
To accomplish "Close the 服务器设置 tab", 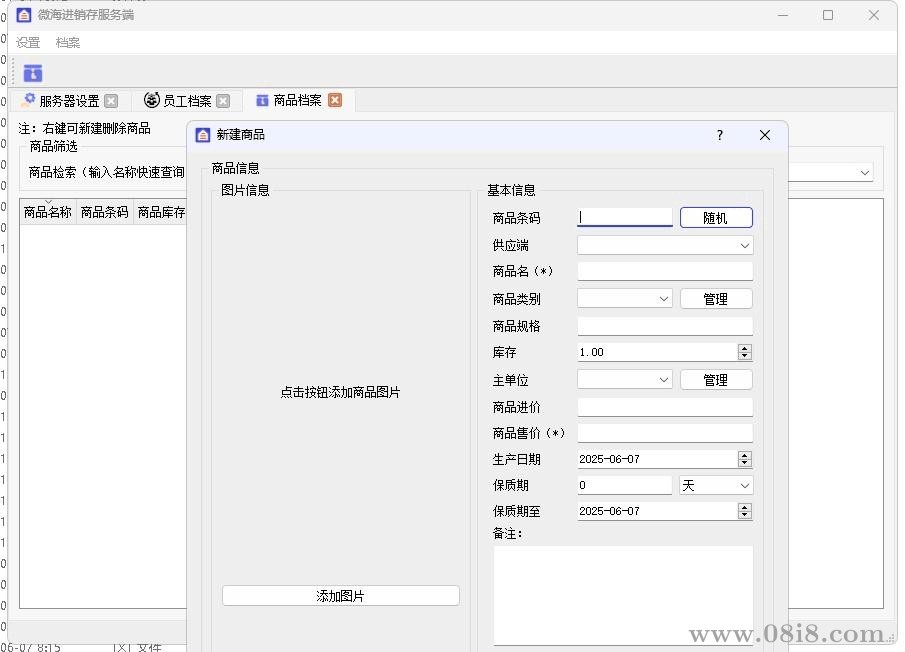I will (x=111, y=101).
